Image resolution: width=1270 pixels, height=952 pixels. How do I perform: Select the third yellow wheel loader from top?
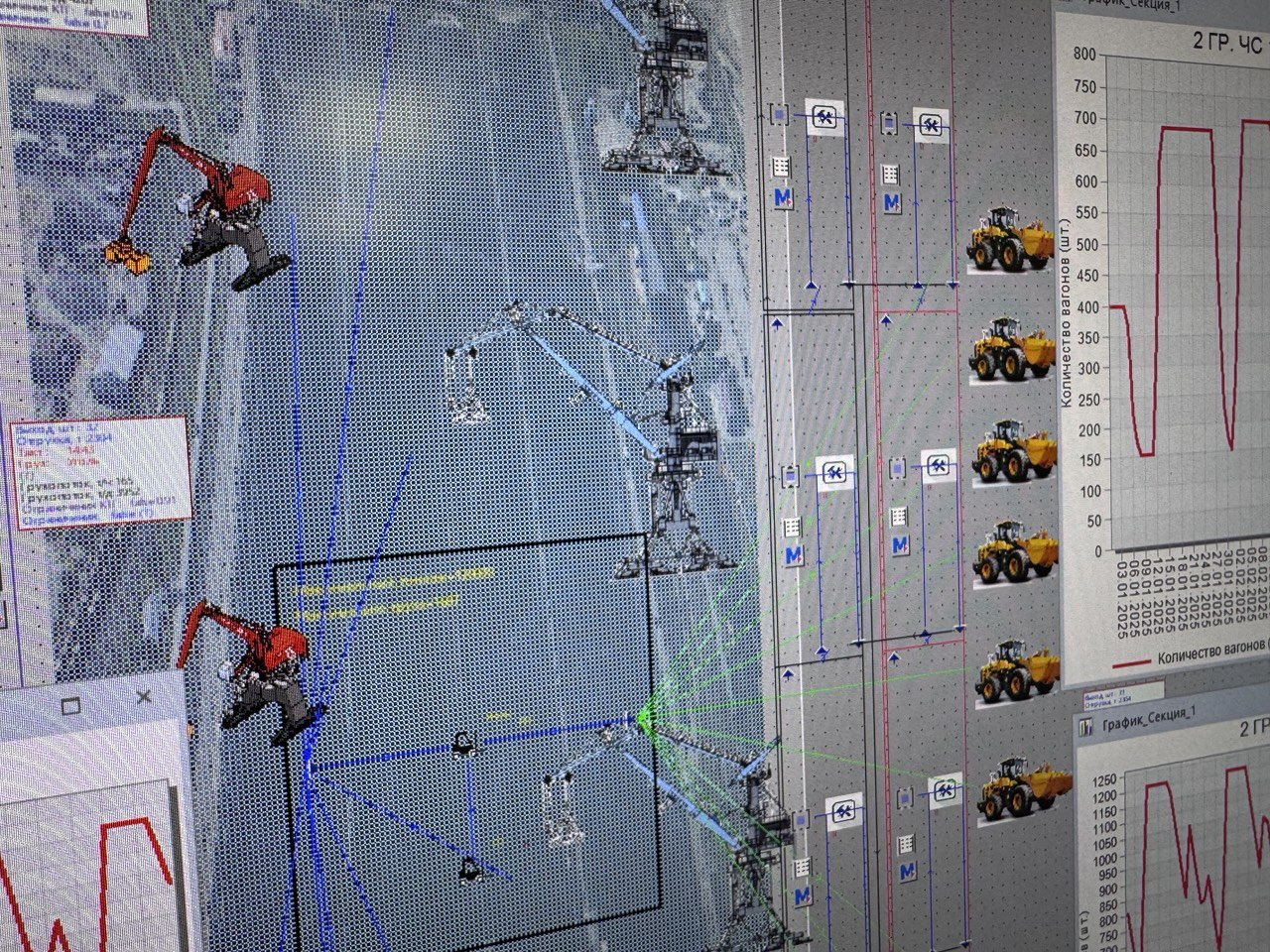[1014, 451]
